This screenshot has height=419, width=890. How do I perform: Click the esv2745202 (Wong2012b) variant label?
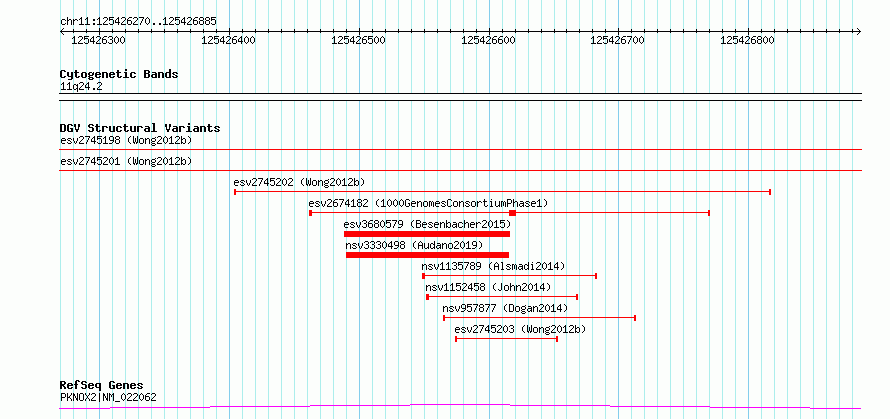click(x=299, y=183)
